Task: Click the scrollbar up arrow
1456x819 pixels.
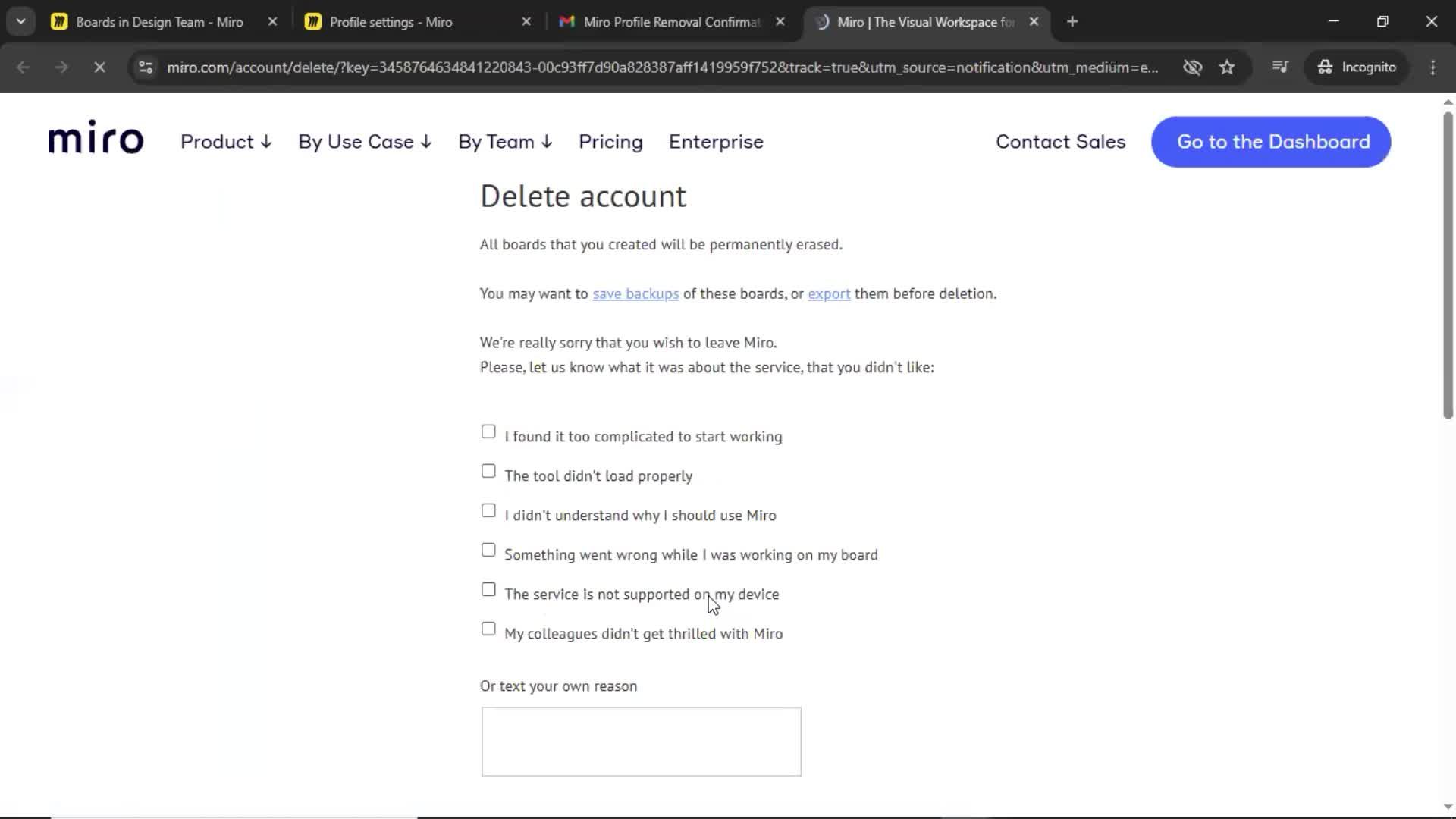Action: (1448, 102)
